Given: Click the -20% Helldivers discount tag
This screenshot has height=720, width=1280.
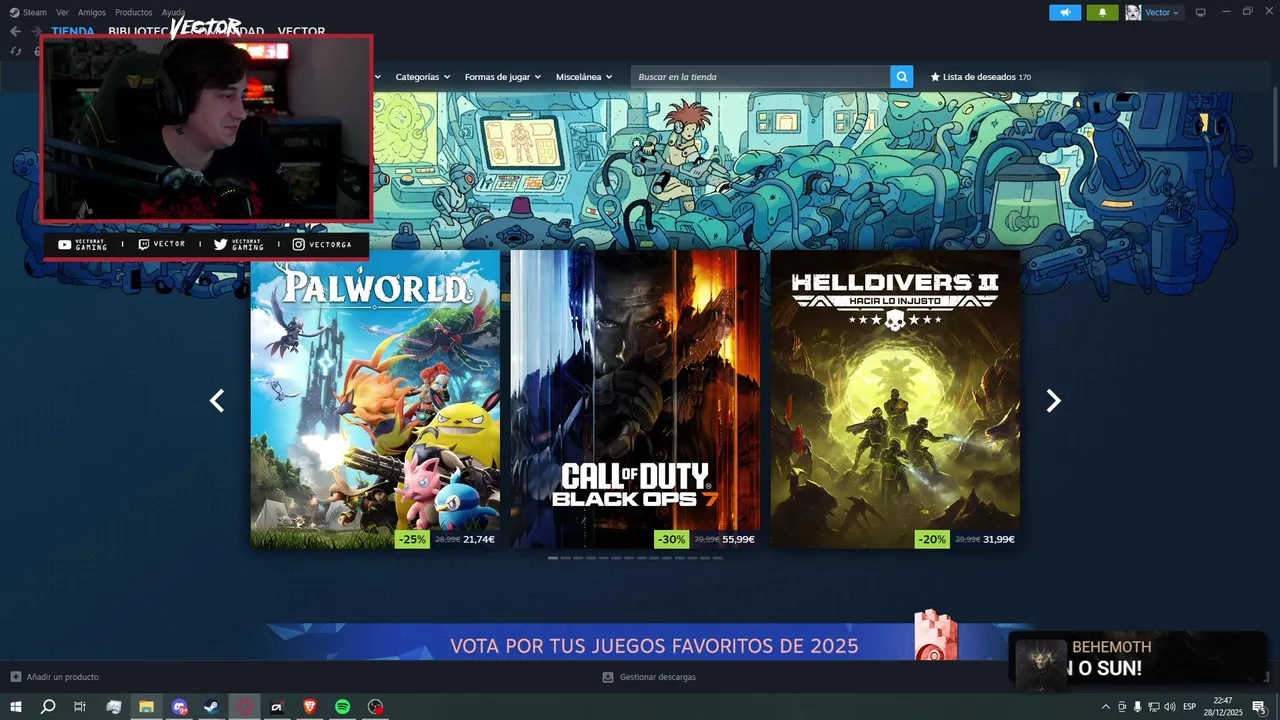Looking at the screenshot, I should pos(932,539).
